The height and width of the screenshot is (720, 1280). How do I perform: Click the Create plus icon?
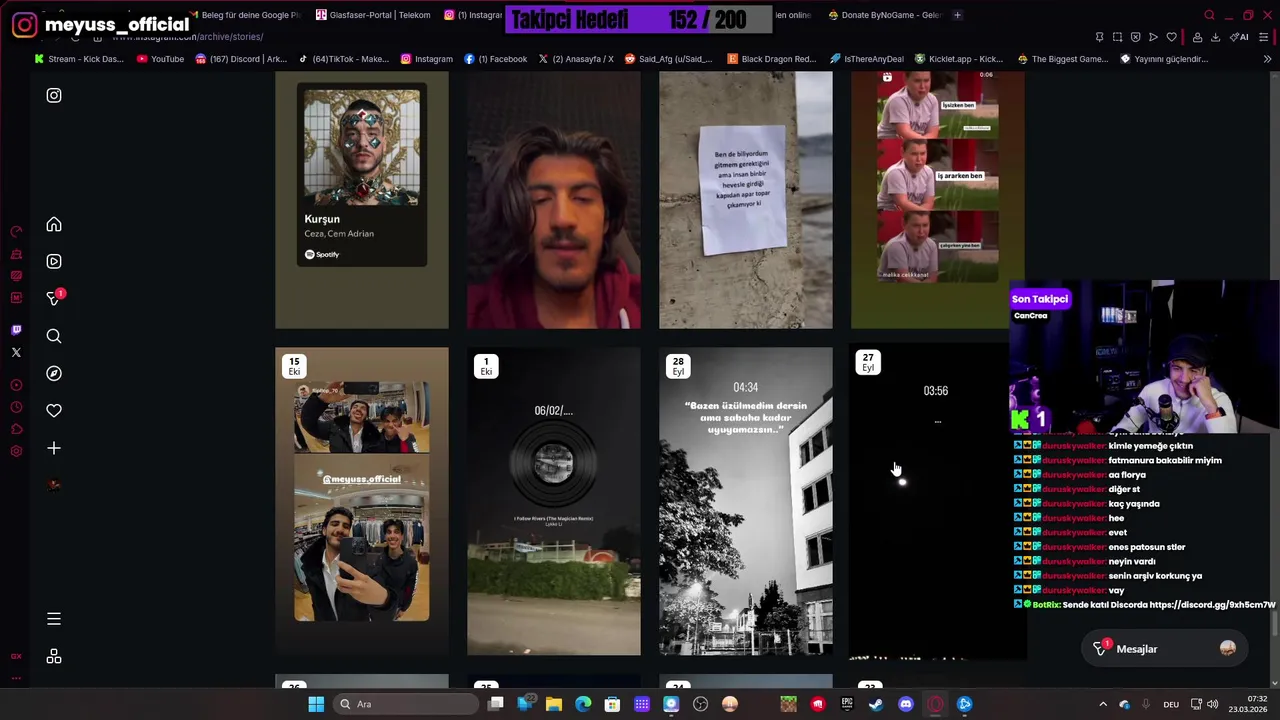click(x=54, y=448)
